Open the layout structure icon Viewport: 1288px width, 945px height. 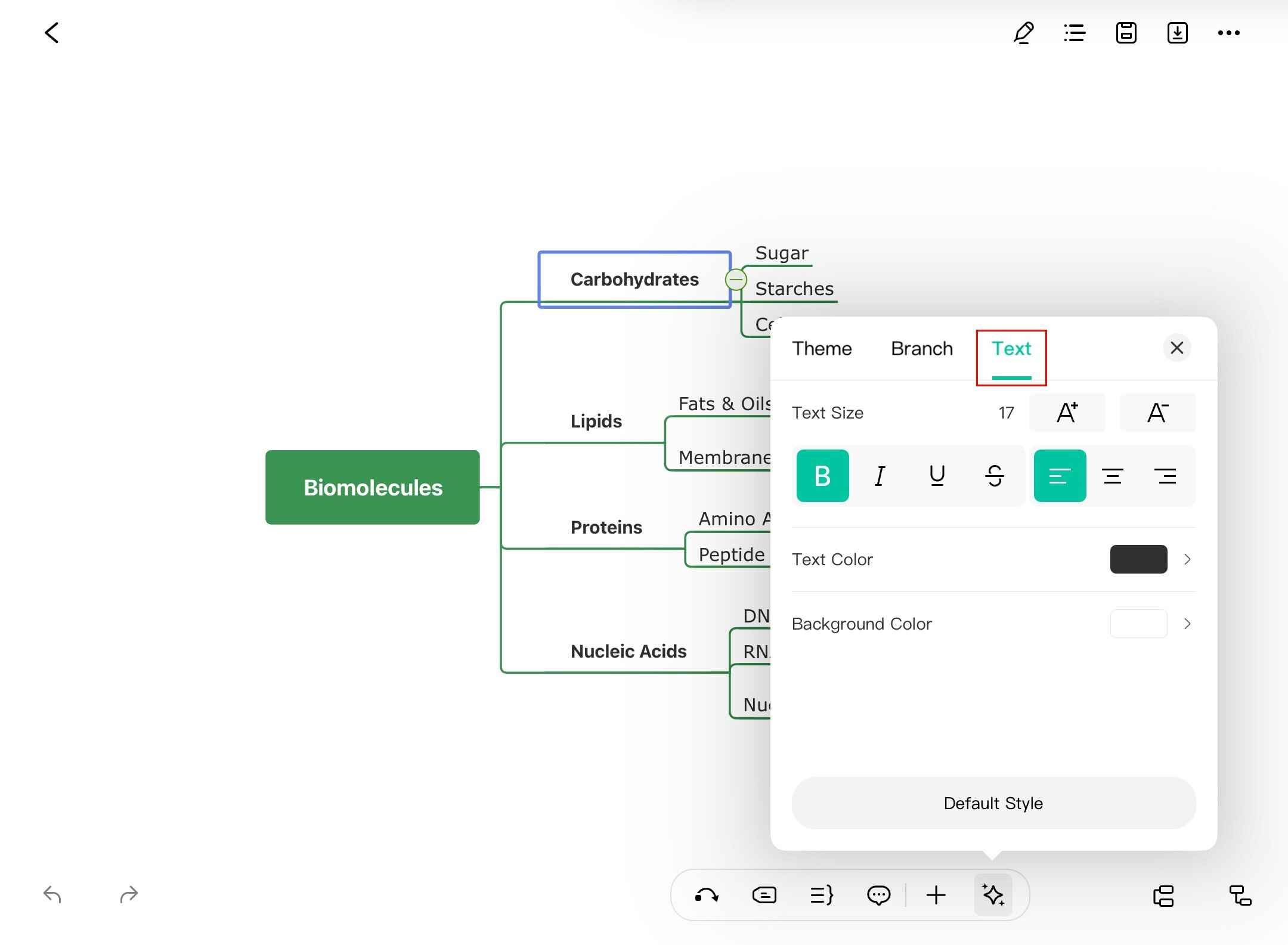[x=1163, y=895]
